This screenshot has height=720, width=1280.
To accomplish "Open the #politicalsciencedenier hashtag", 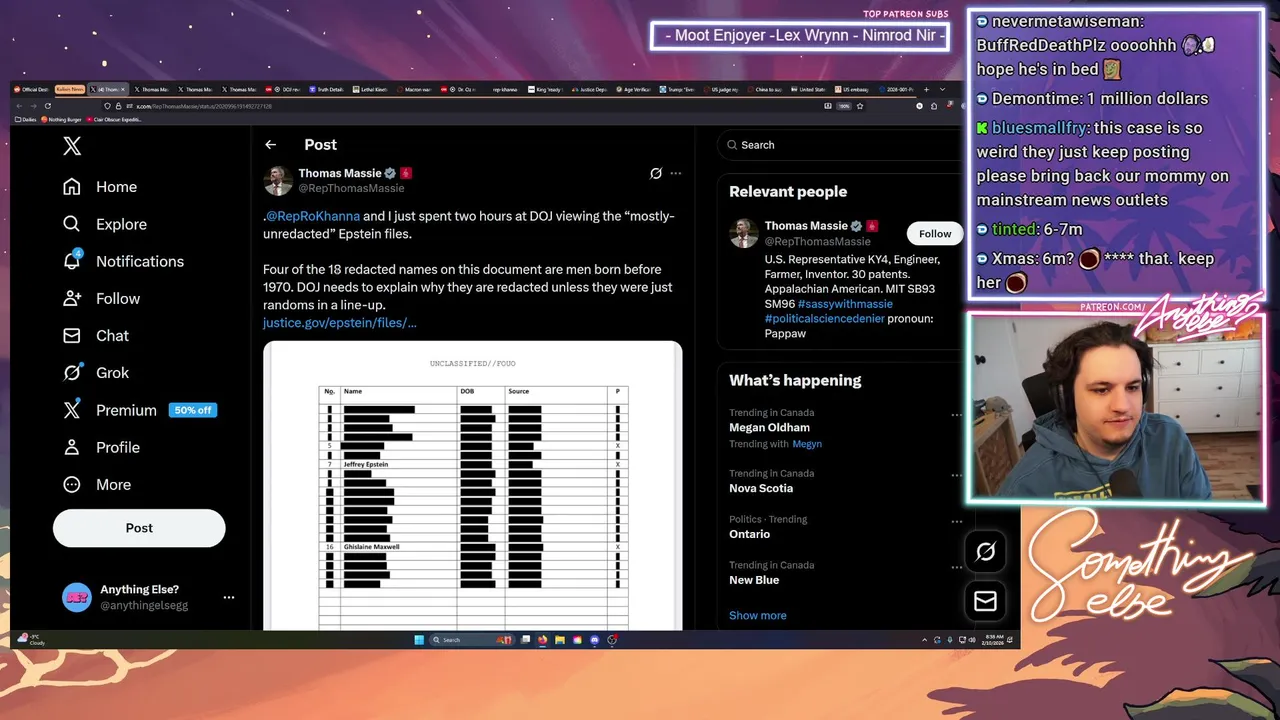I will pyautogui.click(x=825, y=319).
